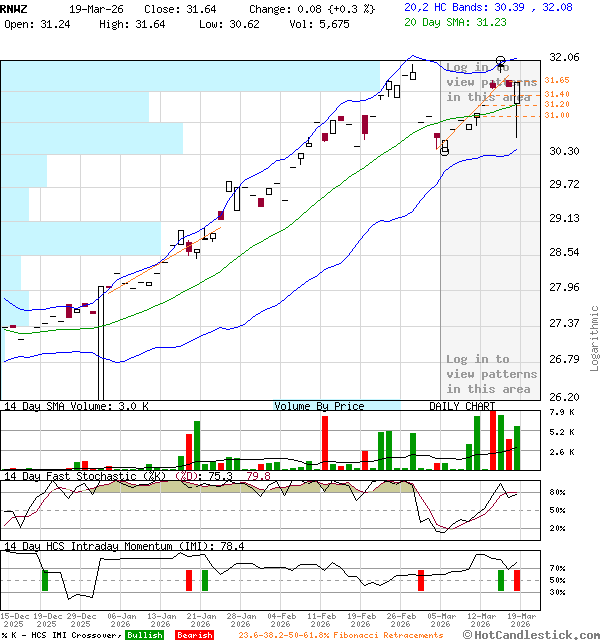Click lower 'Log in to view patterns' text
This screenshot has width=600, height=640.
pos(491,374)
